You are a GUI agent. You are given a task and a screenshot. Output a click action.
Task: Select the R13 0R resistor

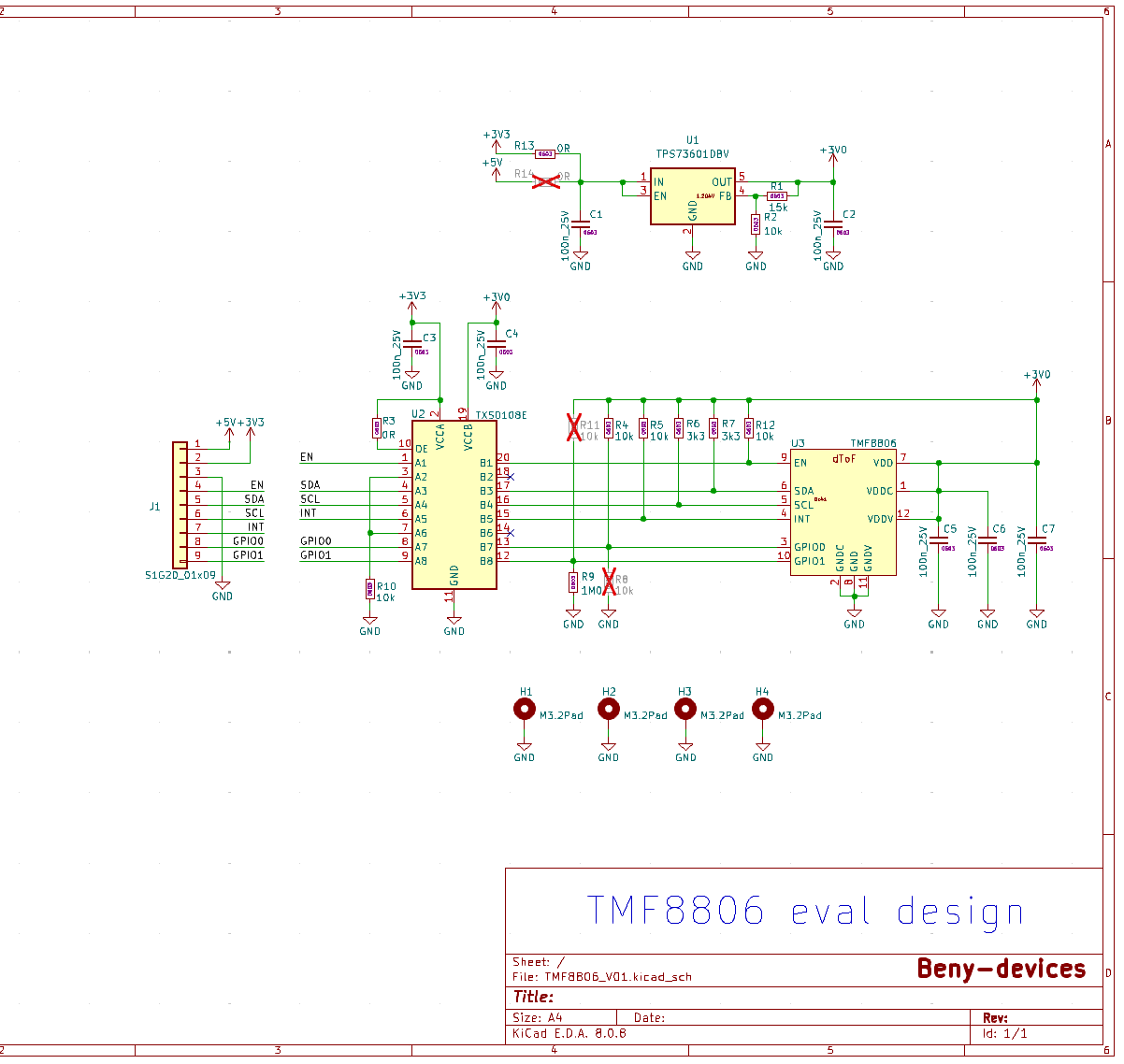pyautogui.click(x=545, y=153)
